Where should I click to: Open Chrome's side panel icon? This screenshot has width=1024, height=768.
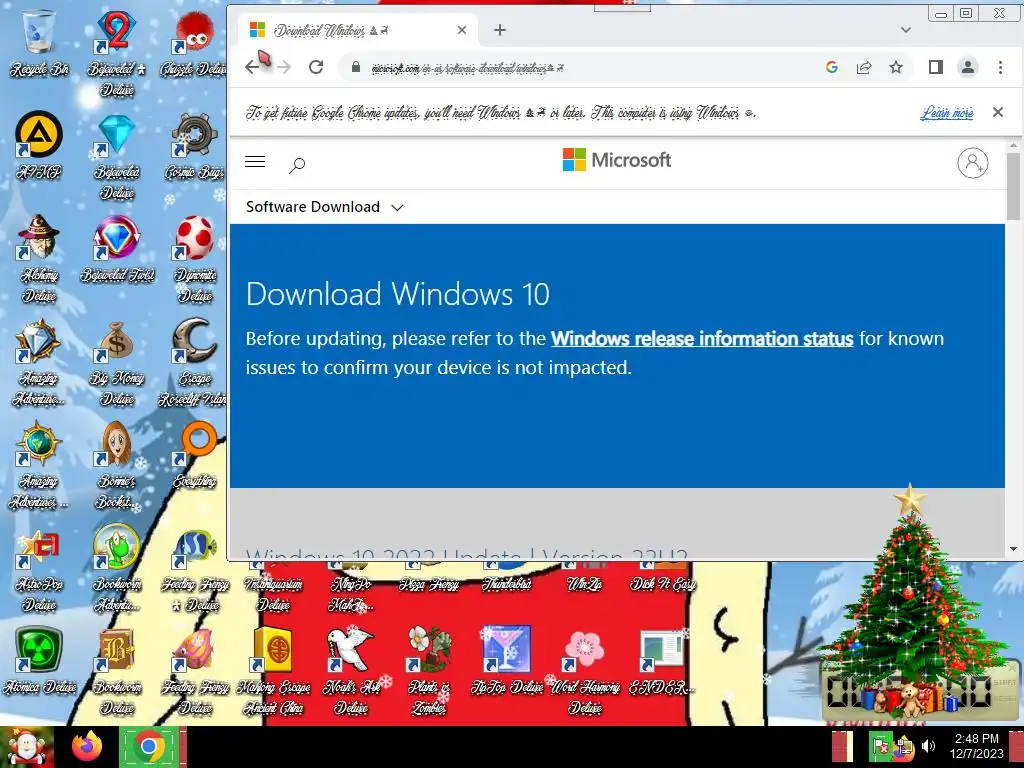pyautogui.click(x=935, y=67)
